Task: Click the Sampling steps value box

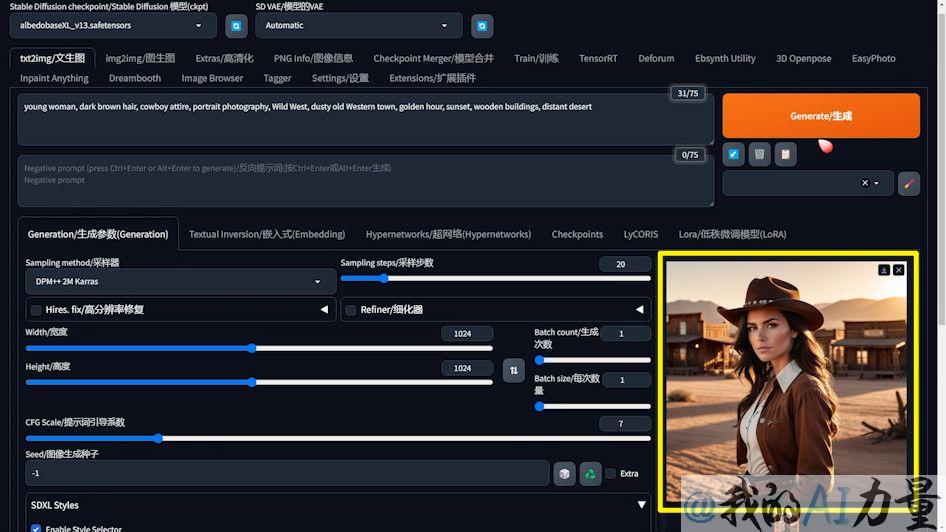Action: [625, 264]
